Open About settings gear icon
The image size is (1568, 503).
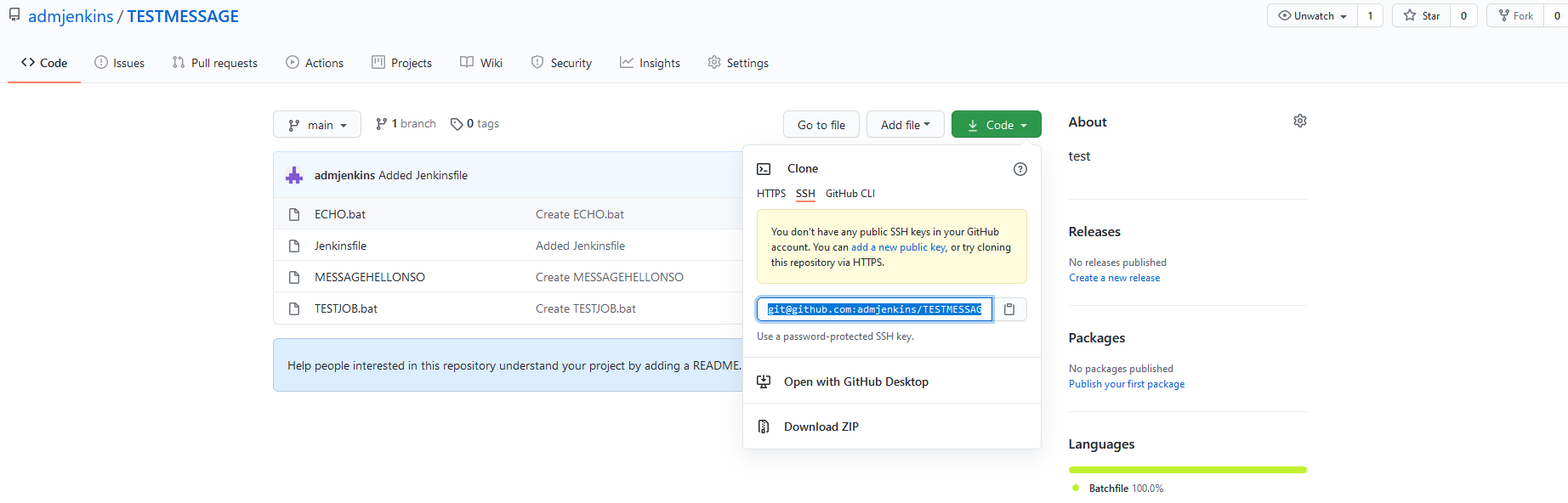pos(1300,122)
